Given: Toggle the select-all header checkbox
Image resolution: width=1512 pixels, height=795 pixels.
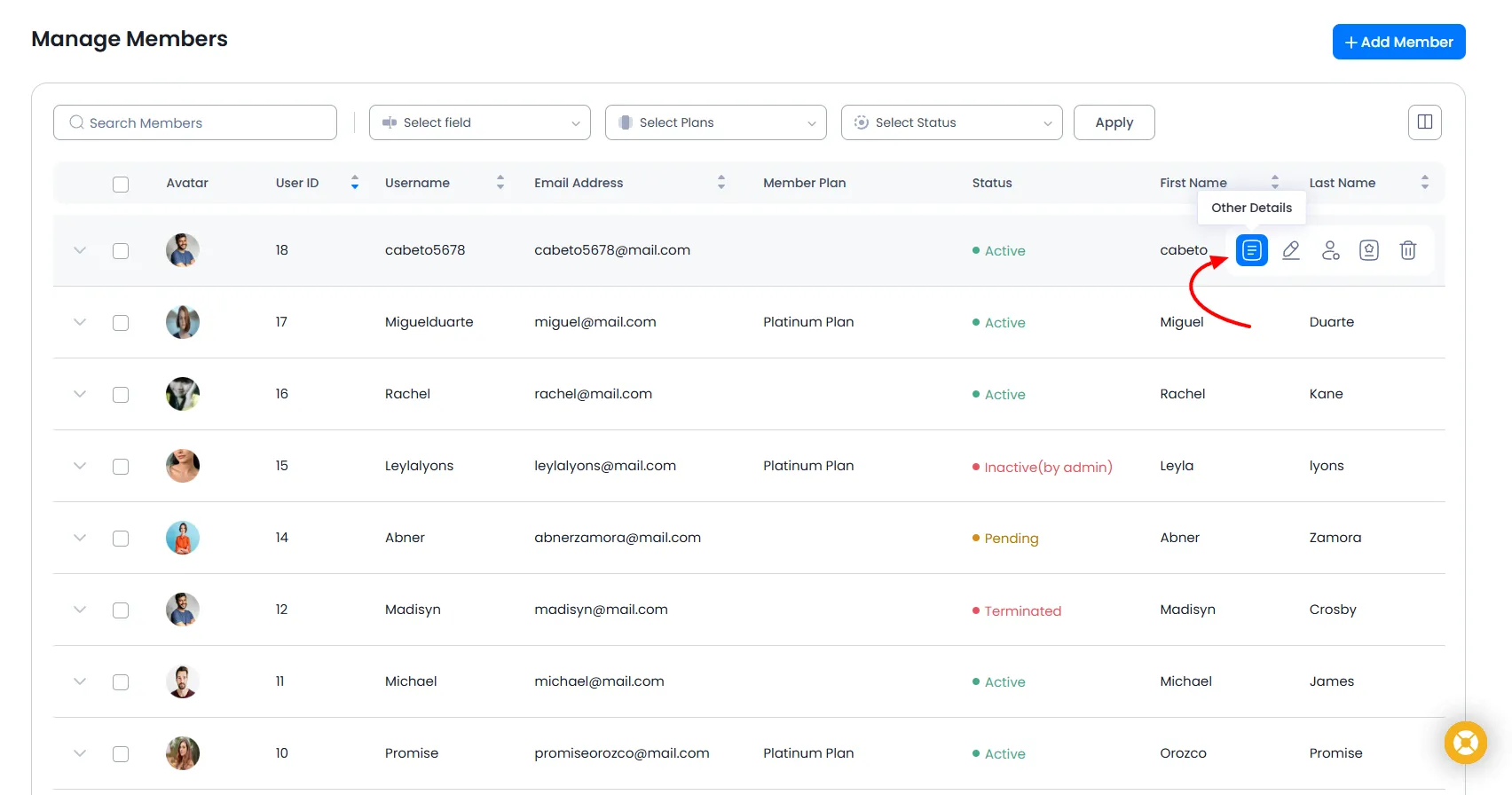Looking at the screenshot, I should (121, 185).
